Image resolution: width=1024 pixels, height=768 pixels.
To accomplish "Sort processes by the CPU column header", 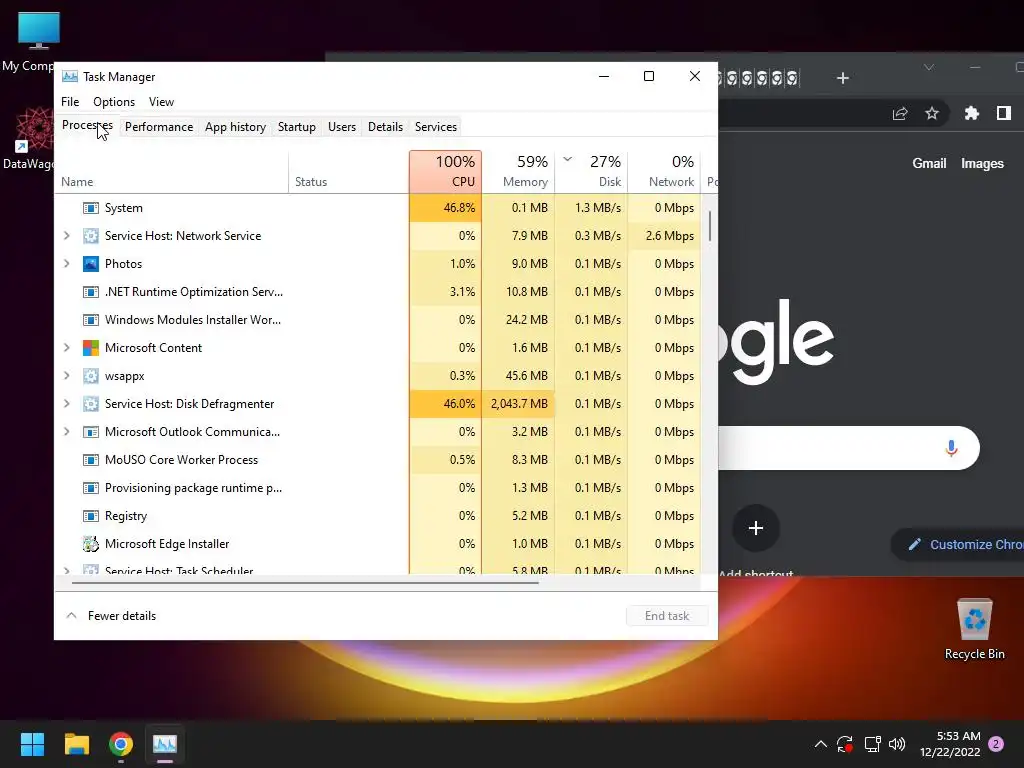I will pos(445,172).
